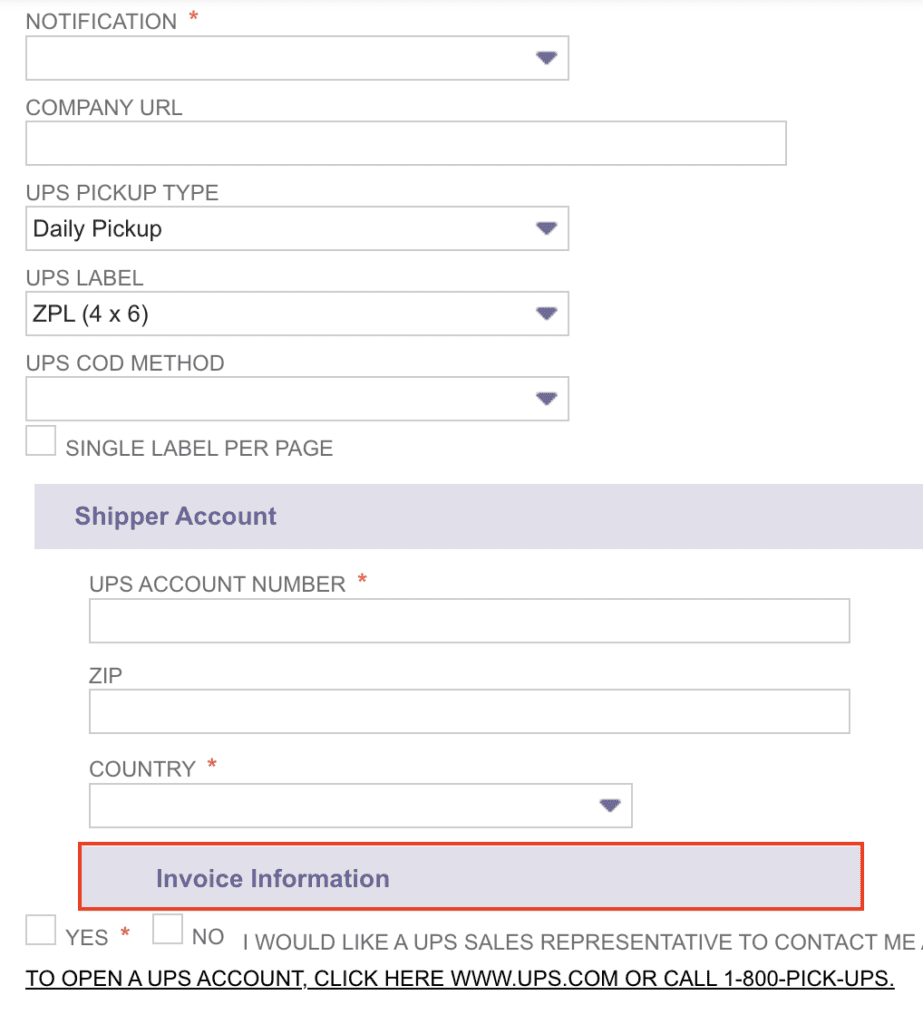Follow the link to open a UPS account
Screen dimensions: 923x1024
pyautogui.click(x=459, y=978)
